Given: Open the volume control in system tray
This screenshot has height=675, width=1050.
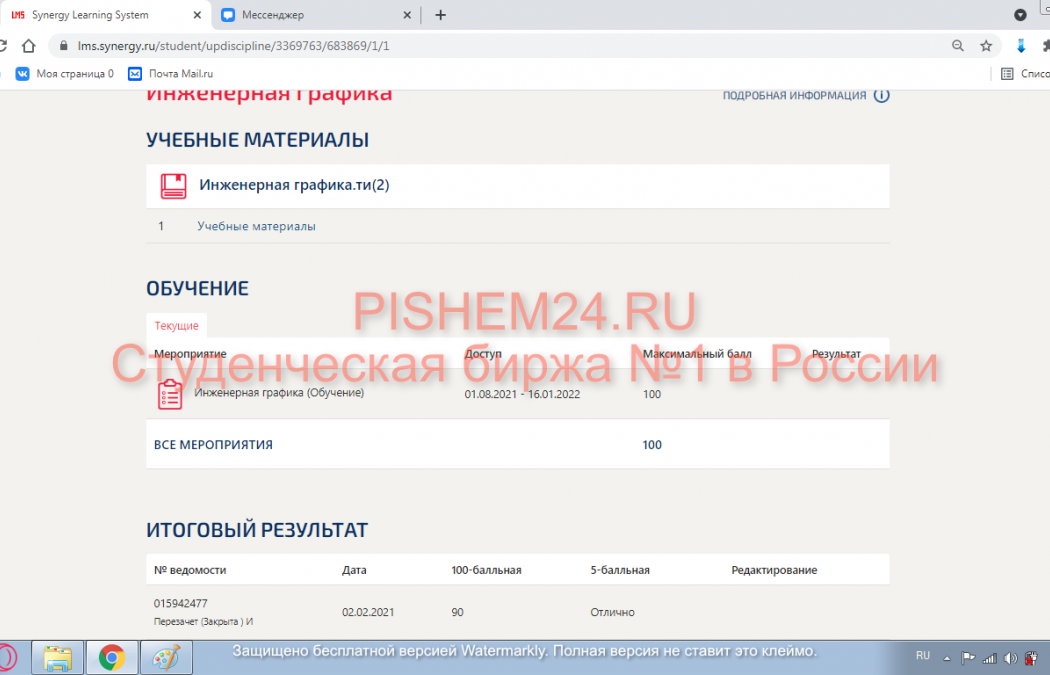Looking at the screenshot, I should [1010, 657].
